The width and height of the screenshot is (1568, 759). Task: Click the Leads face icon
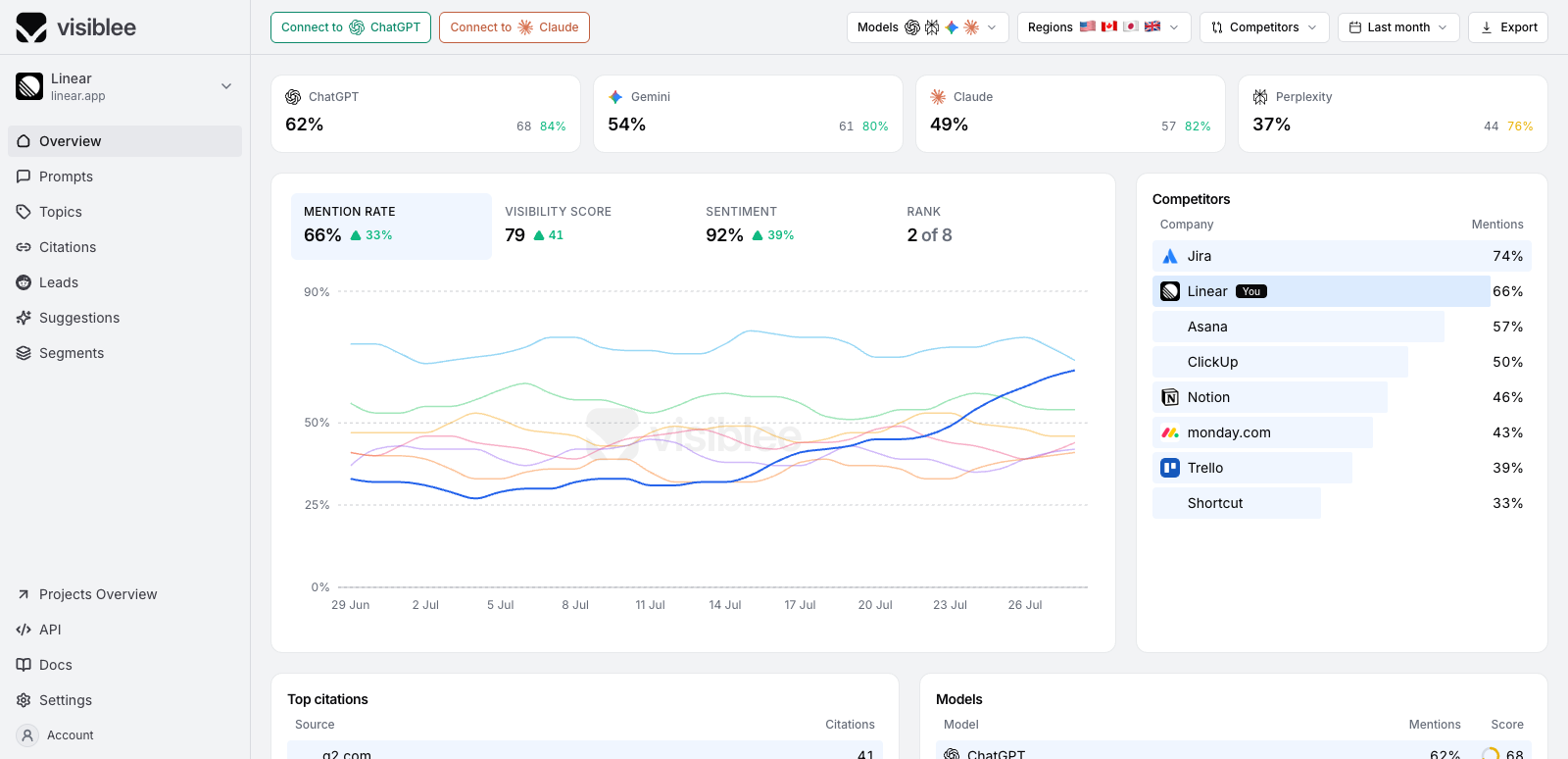coord(24,282)
